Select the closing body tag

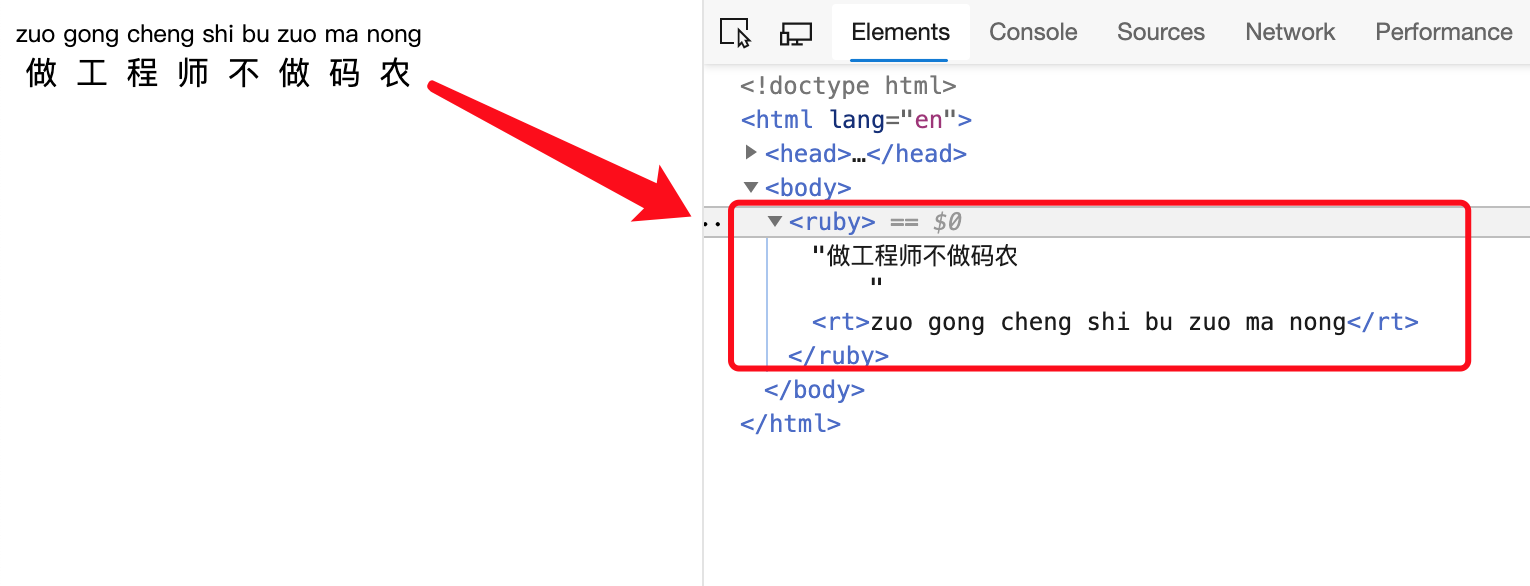point(814,389)
